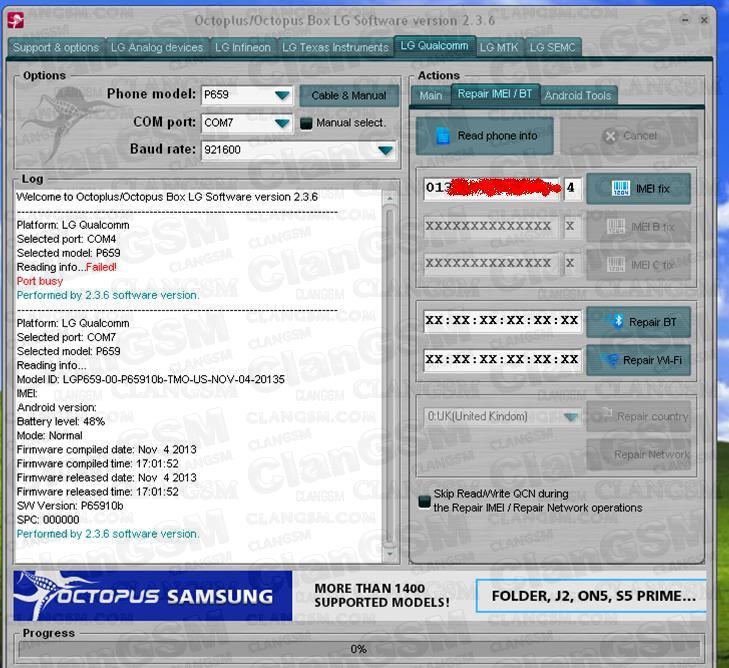Switch to the Main actions tab
This screenshot has width=729, height=668.
coord(431,95)
